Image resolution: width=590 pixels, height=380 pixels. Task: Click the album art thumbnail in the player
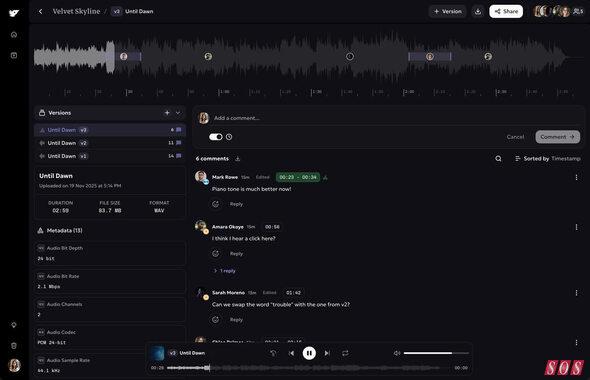click(x=157, y=353)
